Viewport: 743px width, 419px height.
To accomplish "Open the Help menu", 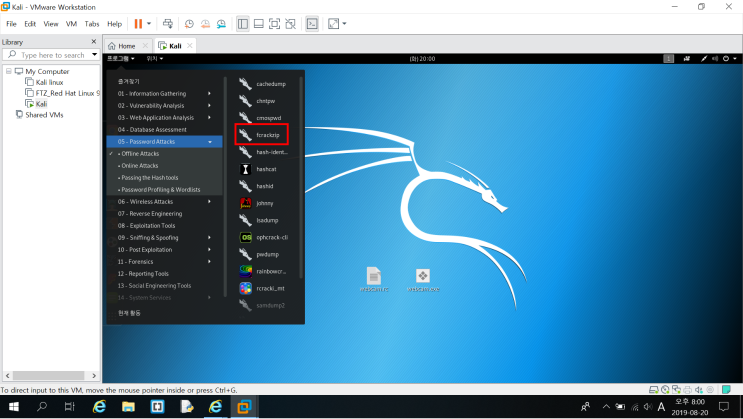I will pos(114,24).
